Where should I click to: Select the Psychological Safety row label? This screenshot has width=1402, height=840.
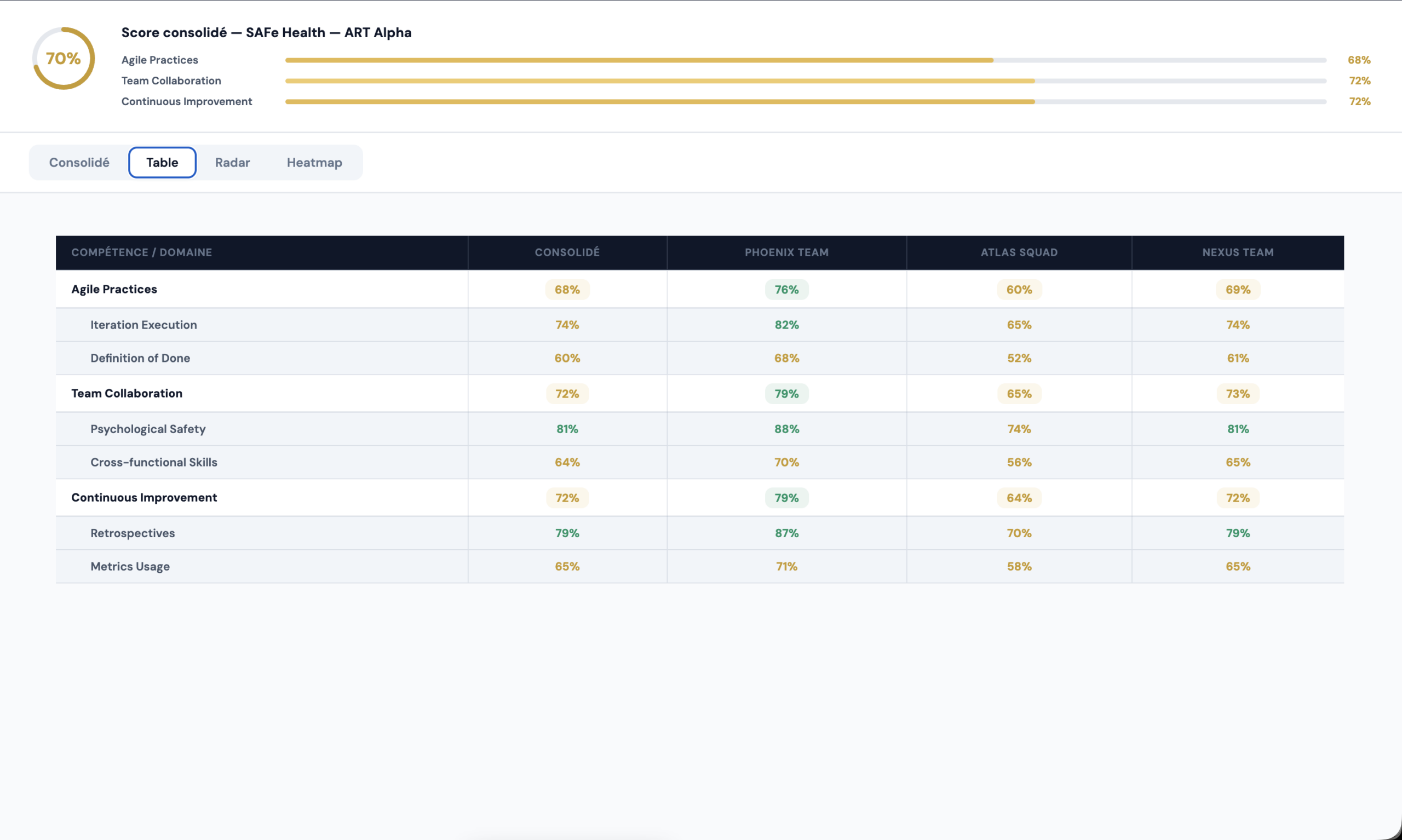click(148, 429)
